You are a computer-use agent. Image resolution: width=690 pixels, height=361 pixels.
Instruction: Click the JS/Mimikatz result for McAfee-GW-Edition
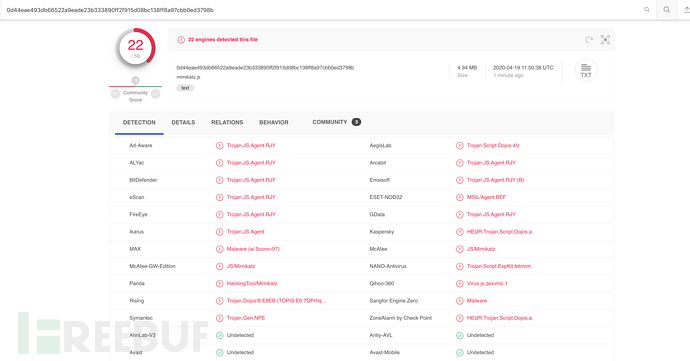(x=241, y=266)
